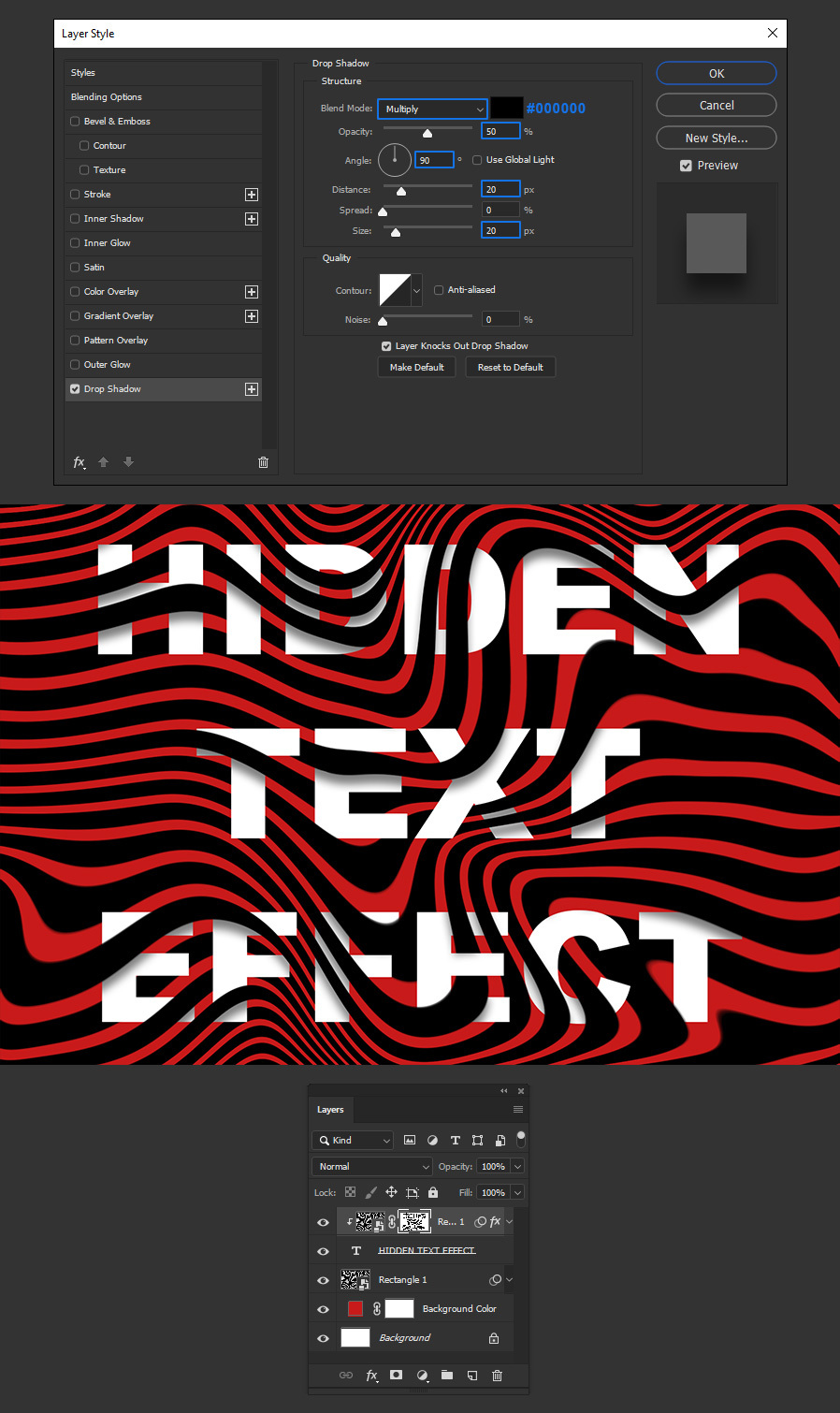Viewport: 840px width, 1413px height.
Task: Open the layer filter Kind dropdown
Action: 353,1140
